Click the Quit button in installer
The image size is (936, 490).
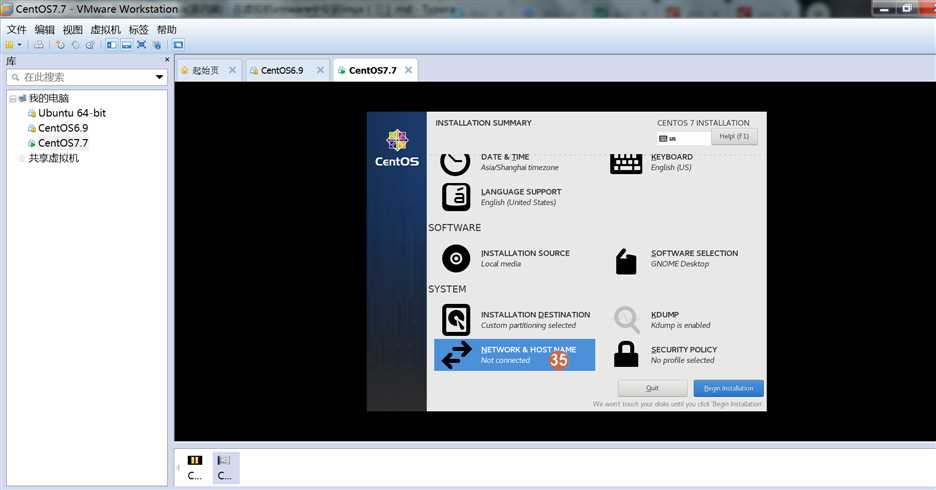click(x=652, y=388)
